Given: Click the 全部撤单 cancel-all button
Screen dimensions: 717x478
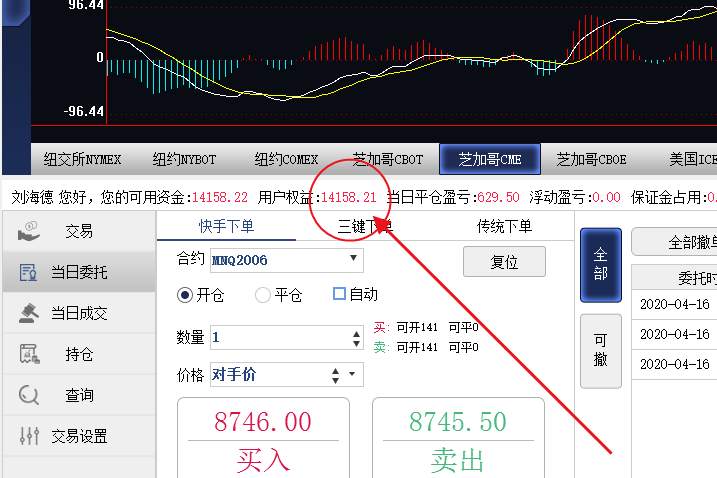Looking at the screenshot, I should tap(675, 242).
